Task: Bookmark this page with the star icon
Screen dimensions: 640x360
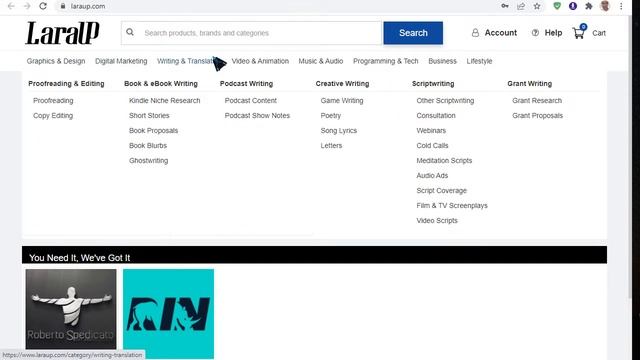Action: point(537,6)
